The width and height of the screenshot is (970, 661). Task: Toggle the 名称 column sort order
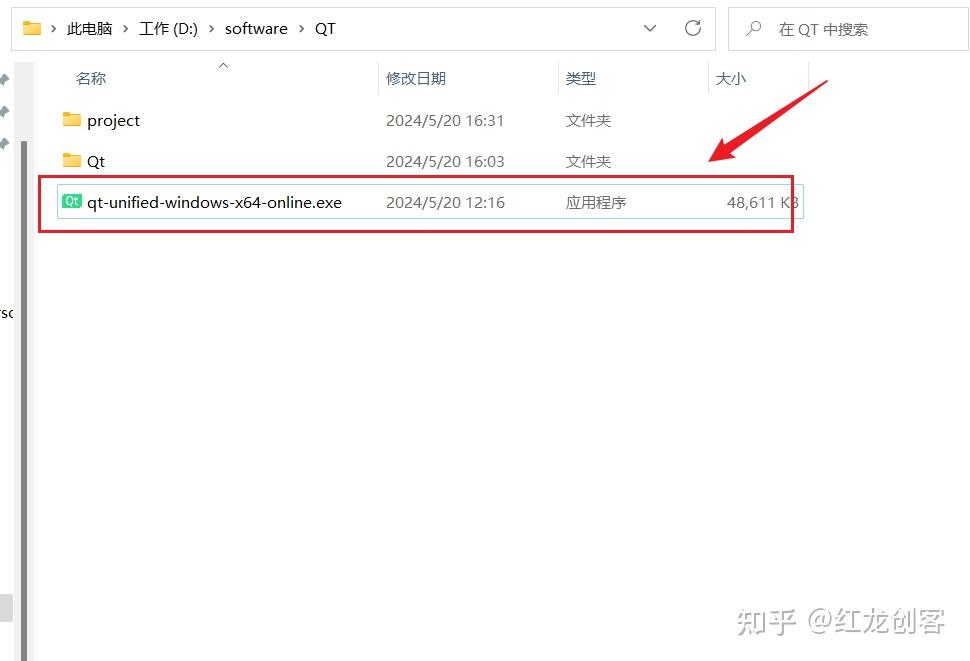pyautogui.click(x=90, y=78)
